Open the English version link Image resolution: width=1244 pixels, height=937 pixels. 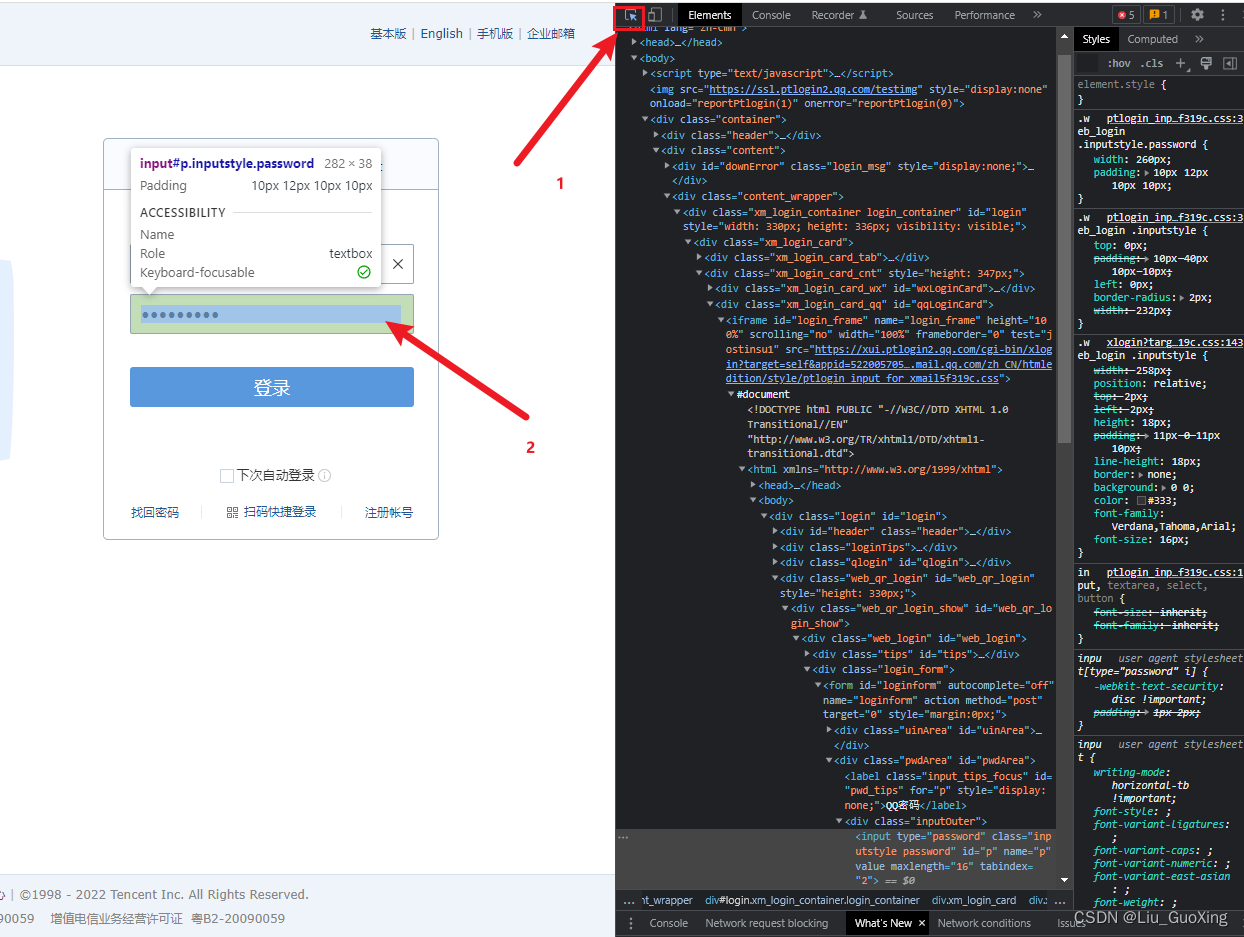point(441,33)
